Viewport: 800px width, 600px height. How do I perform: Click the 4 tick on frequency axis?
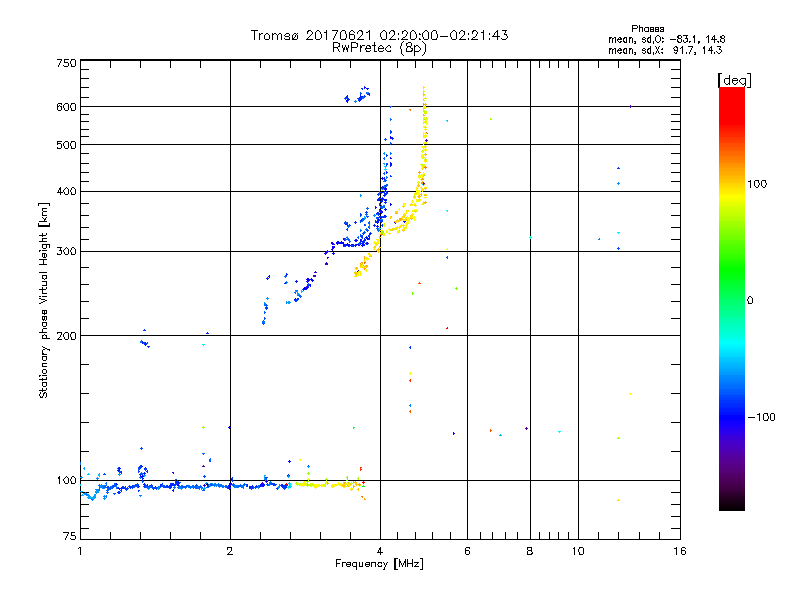click(380, 552)
